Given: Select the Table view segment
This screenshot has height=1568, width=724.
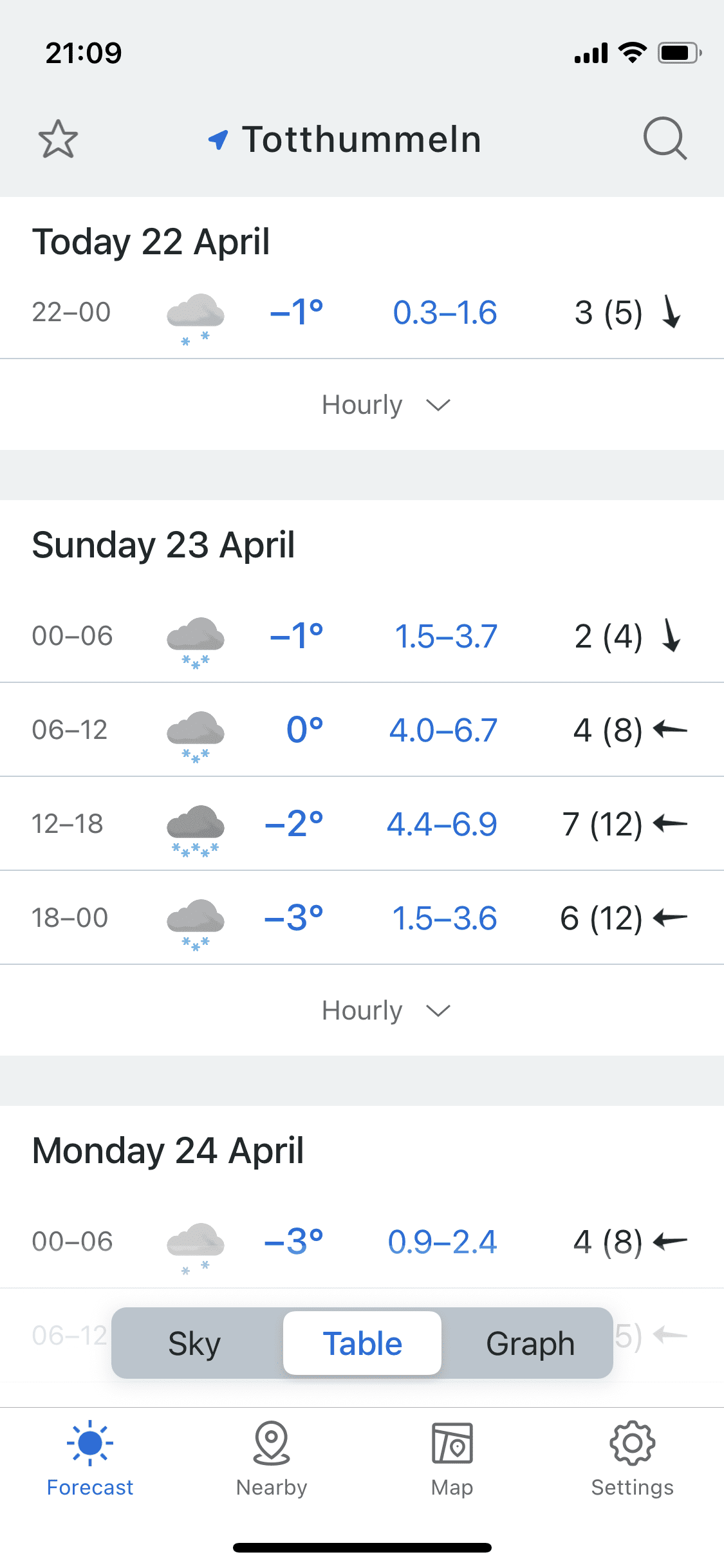Looking at the screenshot, I should (x=362, y=1343).
